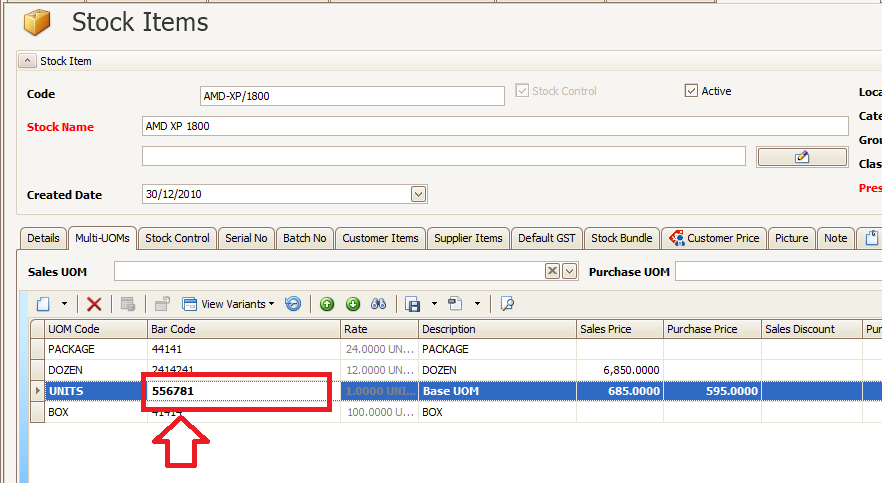Click row indicator arrow for UNITS row

coord(37,391)
